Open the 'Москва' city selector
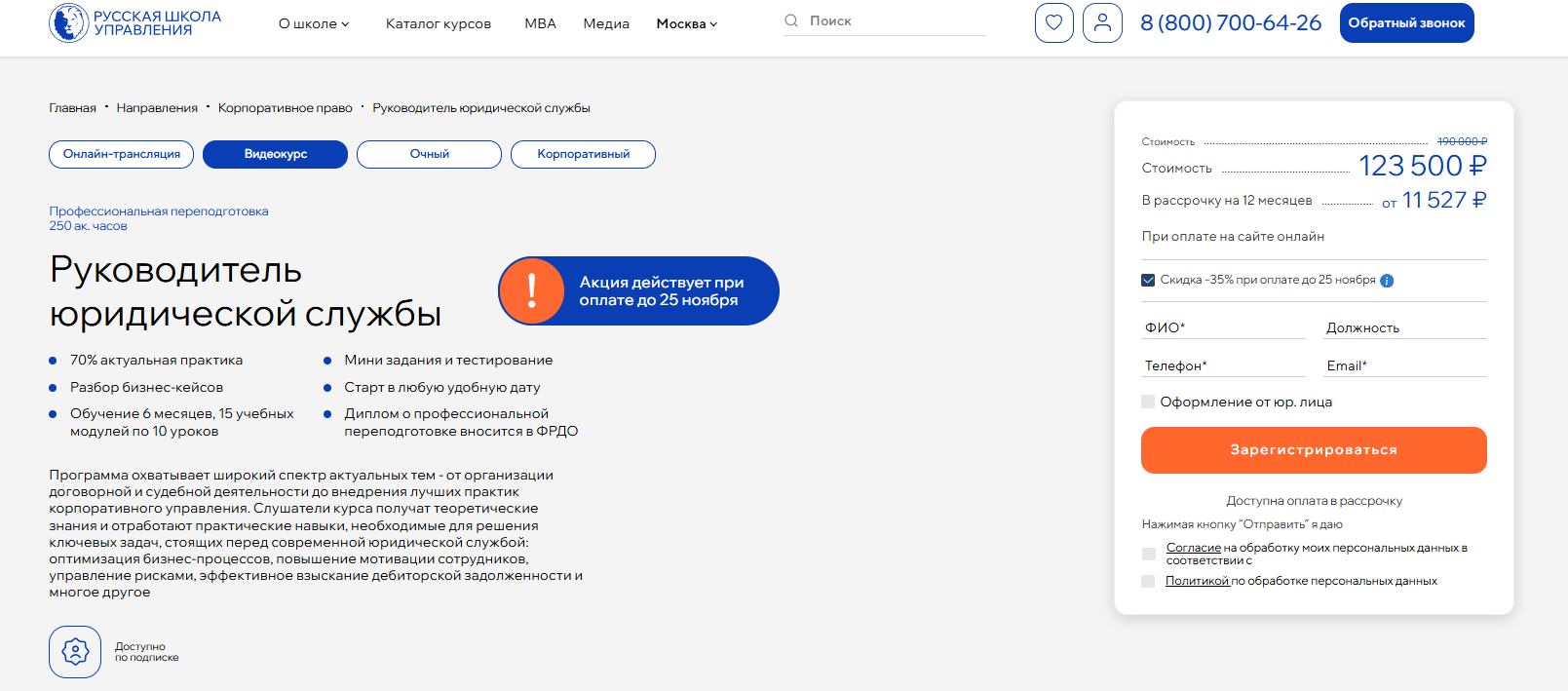The height and width of the screenshot is (691, 1568). click(x=686, y=23)
